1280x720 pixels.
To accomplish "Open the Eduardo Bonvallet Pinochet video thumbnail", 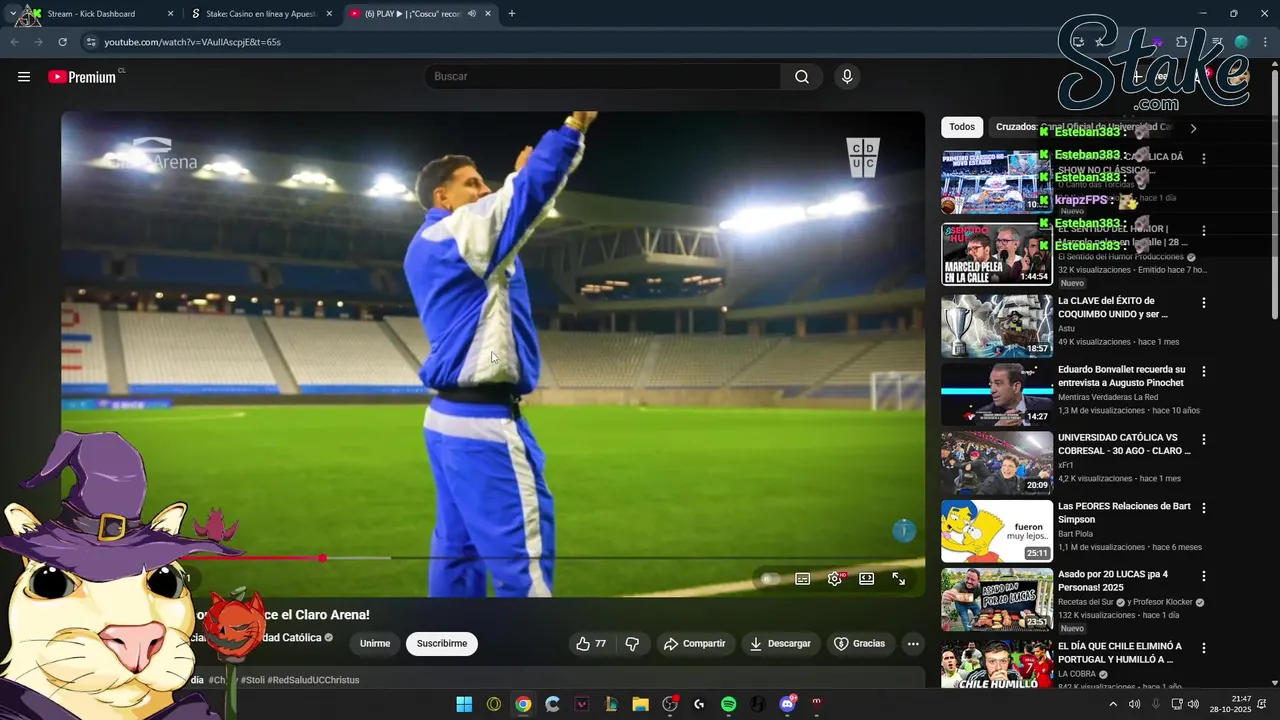I will (x=997, y=394).
